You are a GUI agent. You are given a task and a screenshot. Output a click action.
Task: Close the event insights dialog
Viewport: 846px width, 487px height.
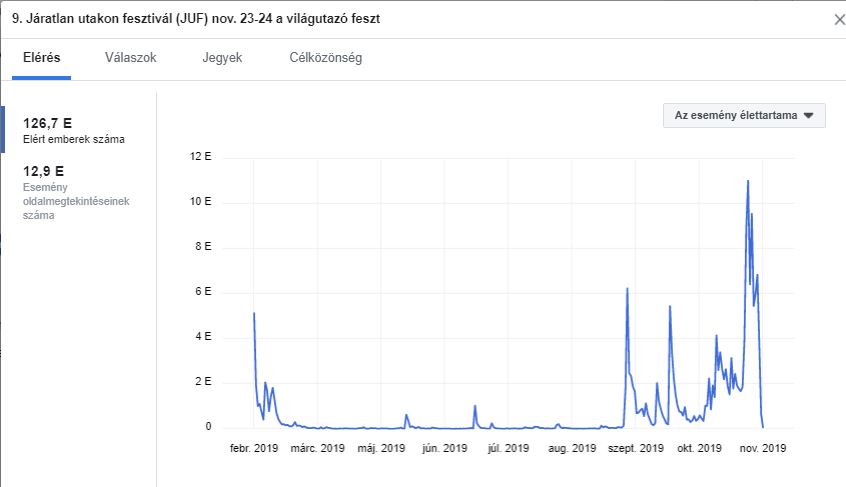838,19
